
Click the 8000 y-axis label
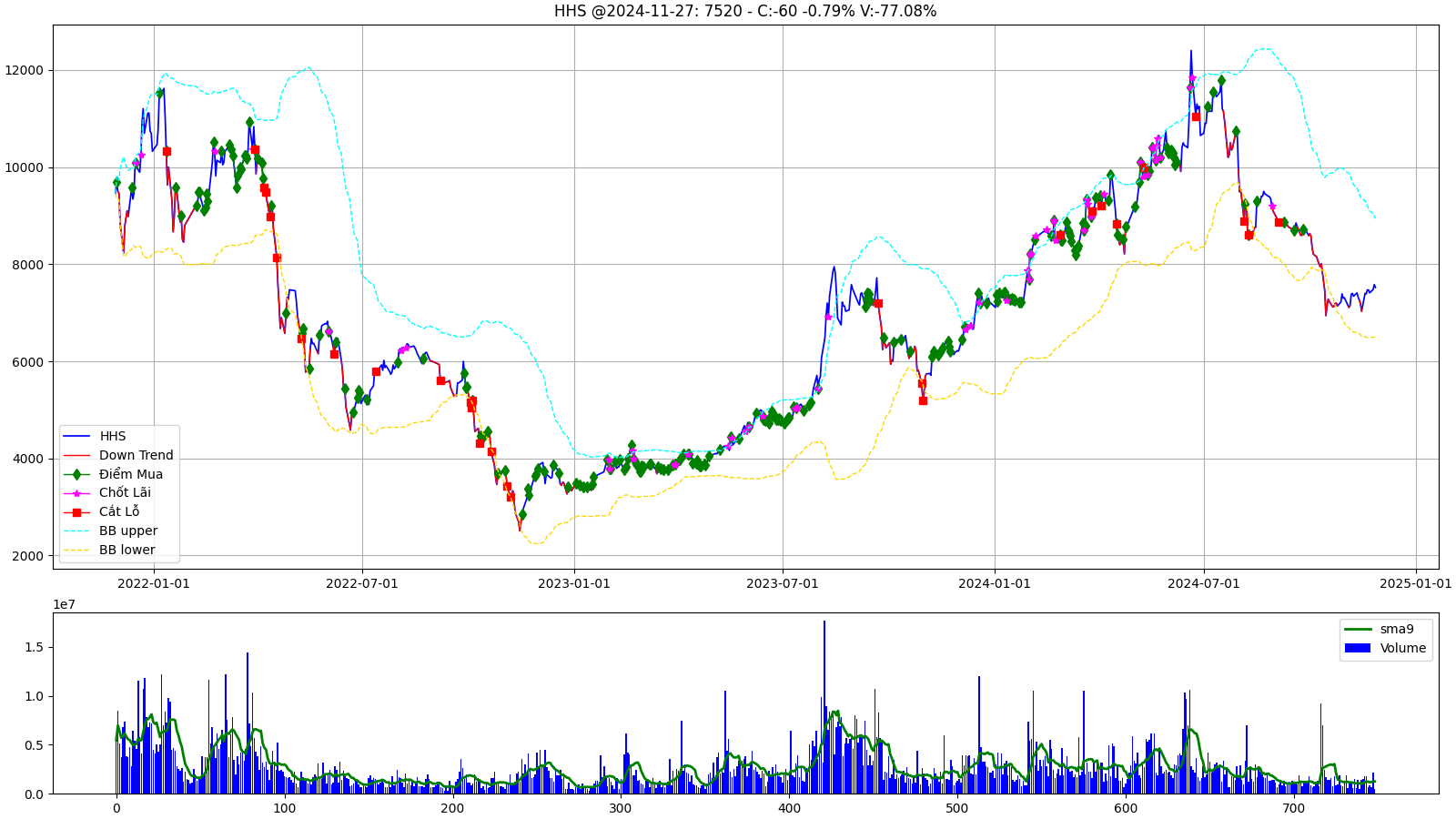coord(29,265)
